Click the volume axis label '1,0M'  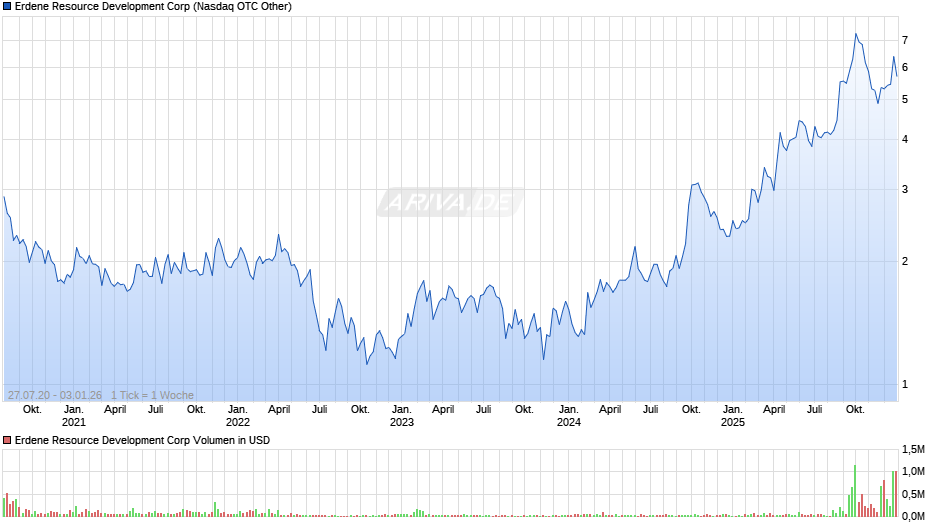pyautogui.click(x=913, y=471)
